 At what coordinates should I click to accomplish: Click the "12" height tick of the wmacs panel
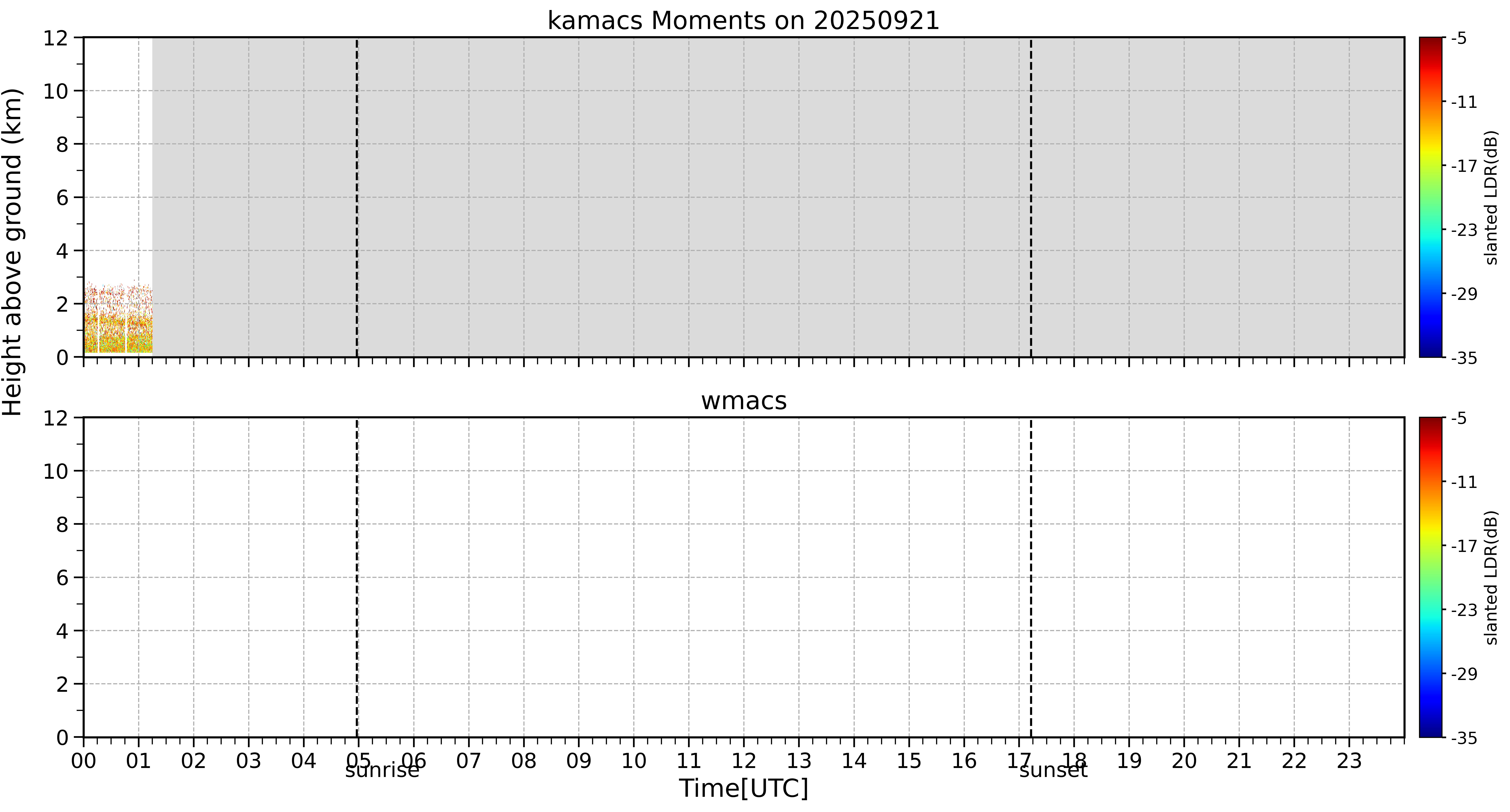click(56, 418)
